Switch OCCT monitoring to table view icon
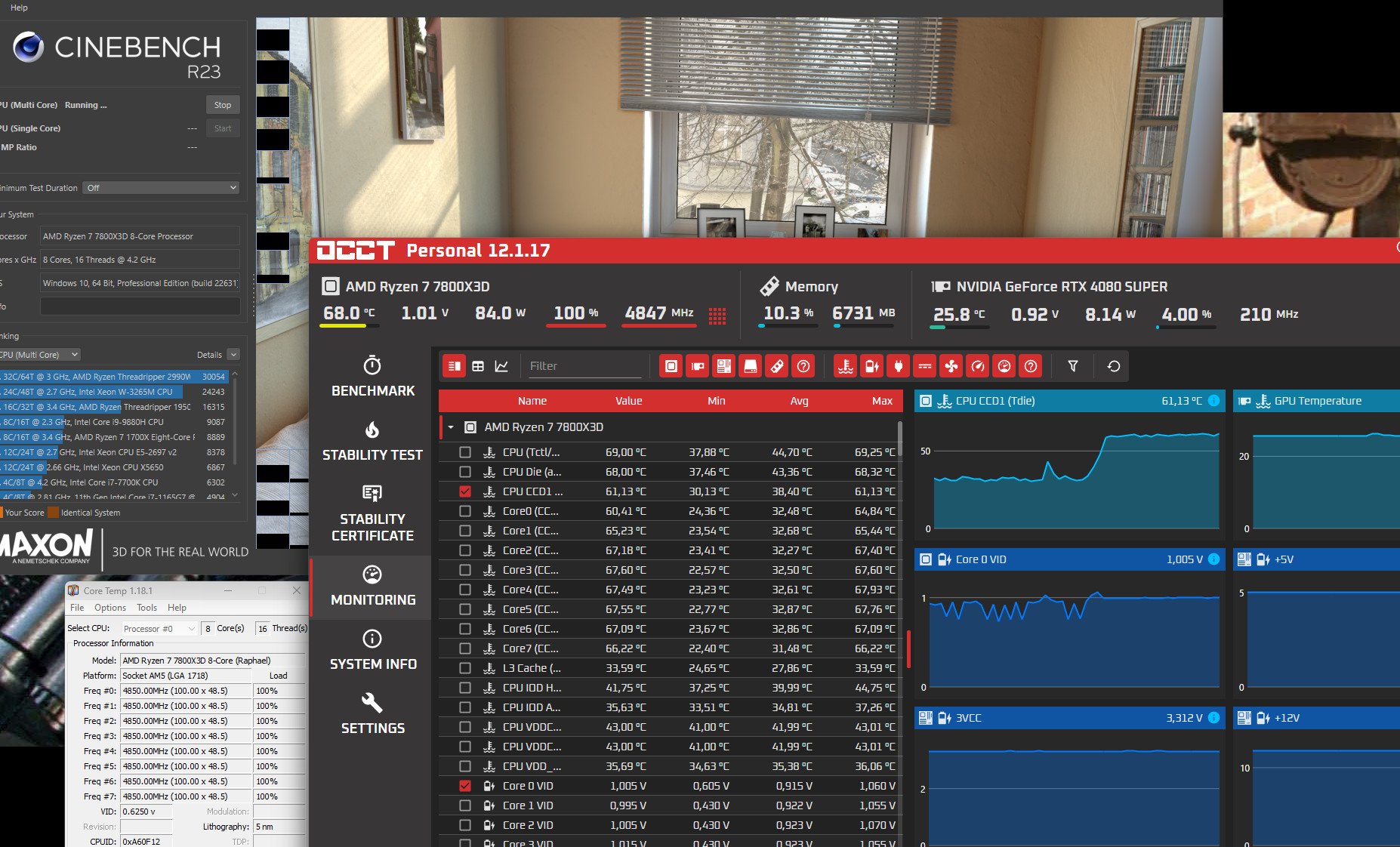1400x847 pixels. pyautogui.click(x=478, y=366)
